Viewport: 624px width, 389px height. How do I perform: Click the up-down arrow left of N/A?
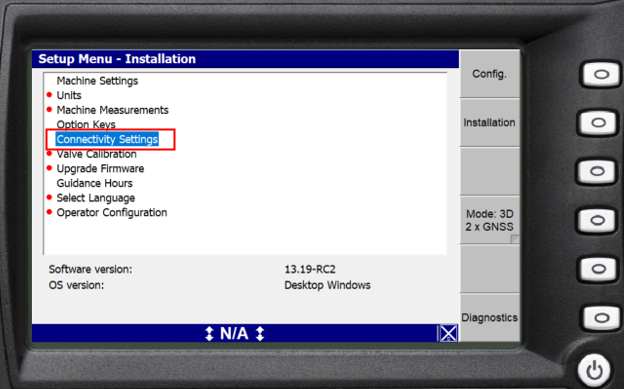tap(209, 334)
